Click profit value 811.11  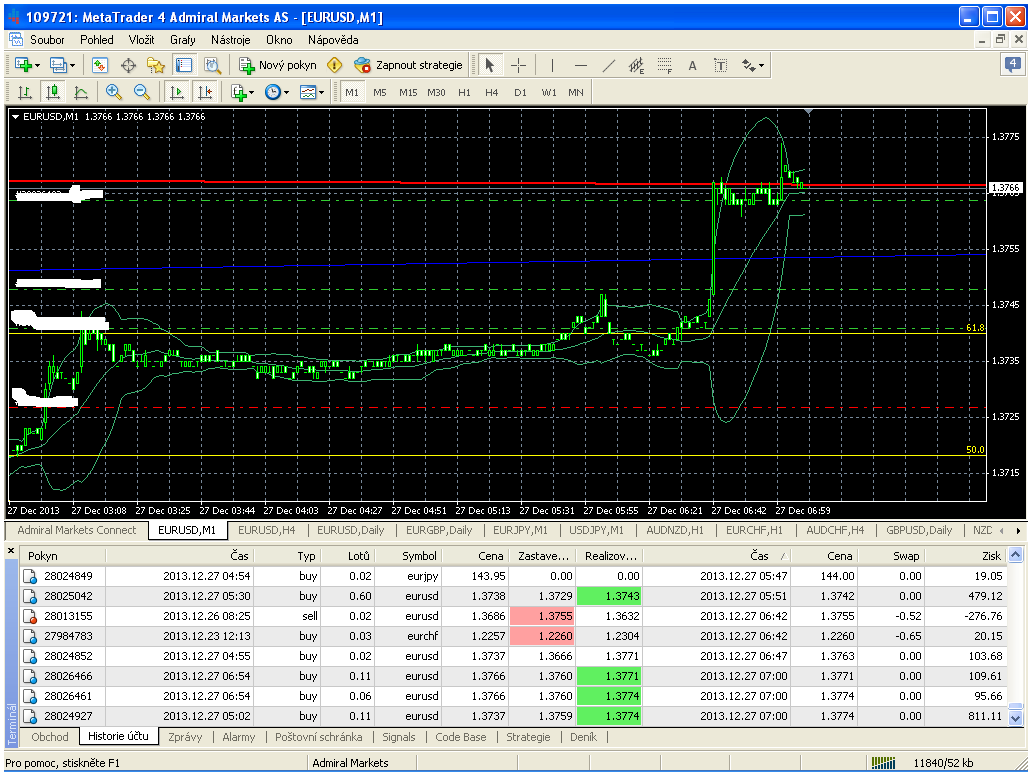985,716
